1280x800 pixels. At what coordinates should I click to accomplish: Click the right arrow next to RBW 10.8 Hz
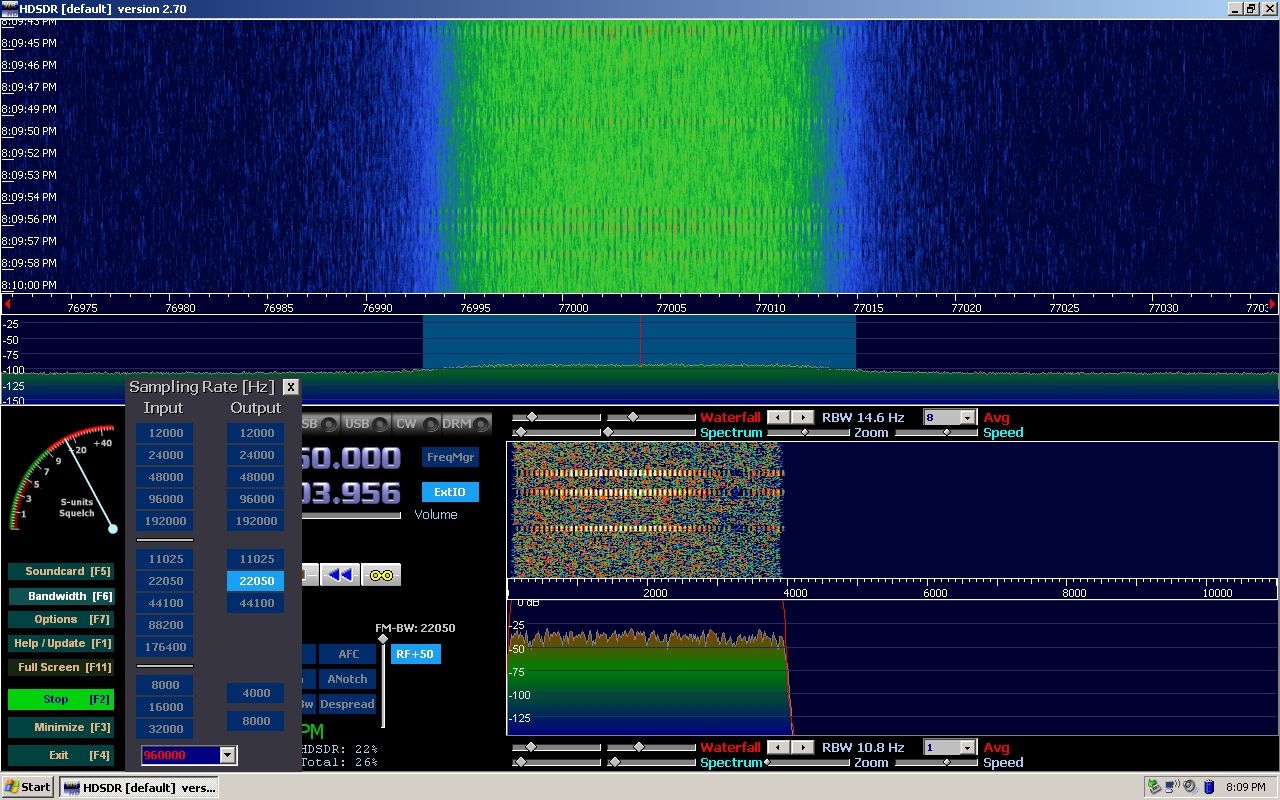[802, 747]
